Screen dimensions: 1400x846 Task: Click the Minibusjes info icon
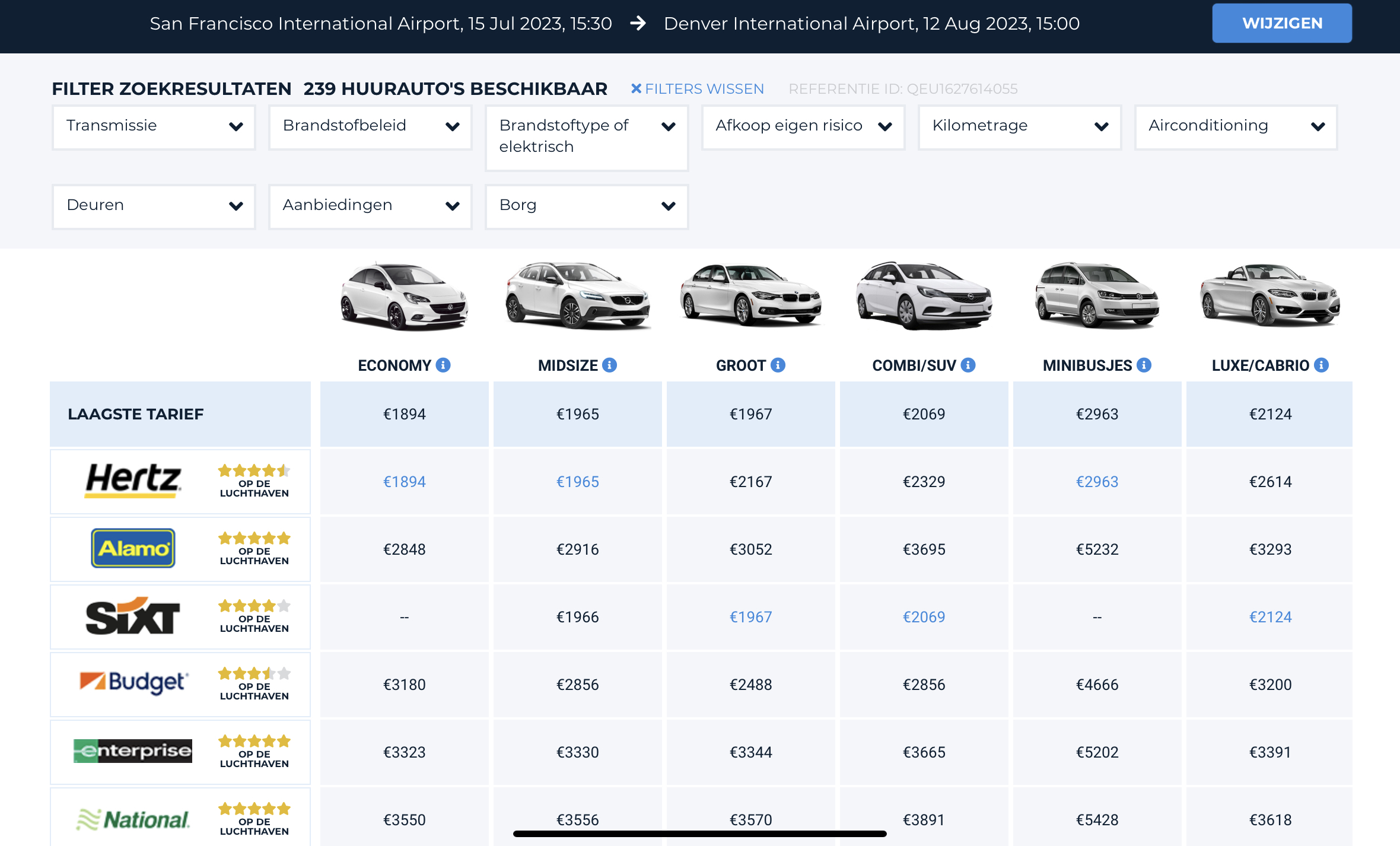pyautogui.click(x=1144, y=365)
